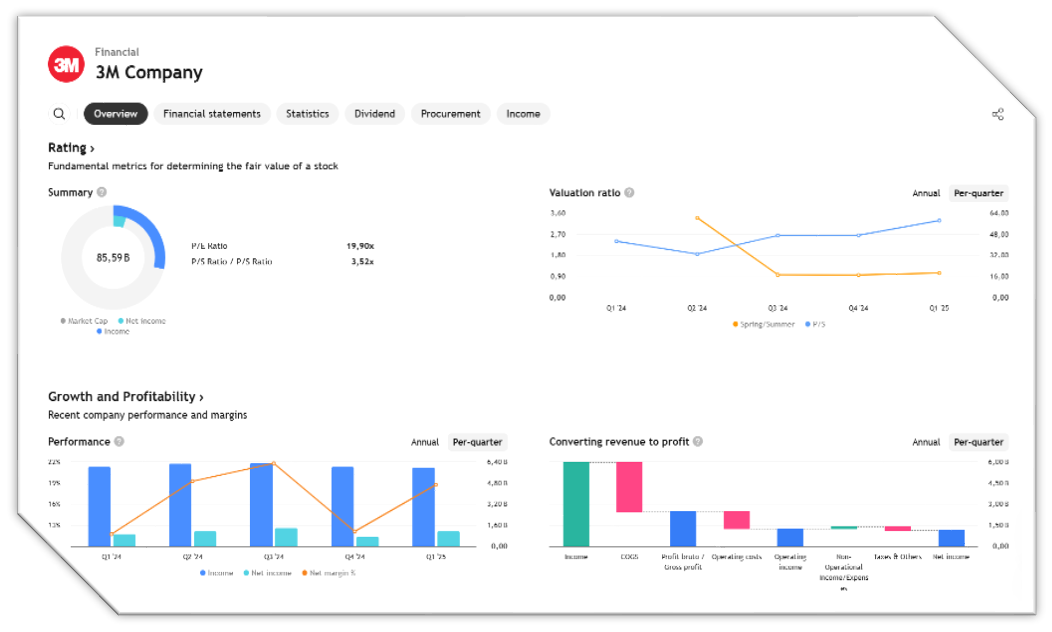The width and height of the screenshot is (1052, 632).
Task: Click the 85,59 B donut center value
Action: pyautogui.click(x=113, y=258)
